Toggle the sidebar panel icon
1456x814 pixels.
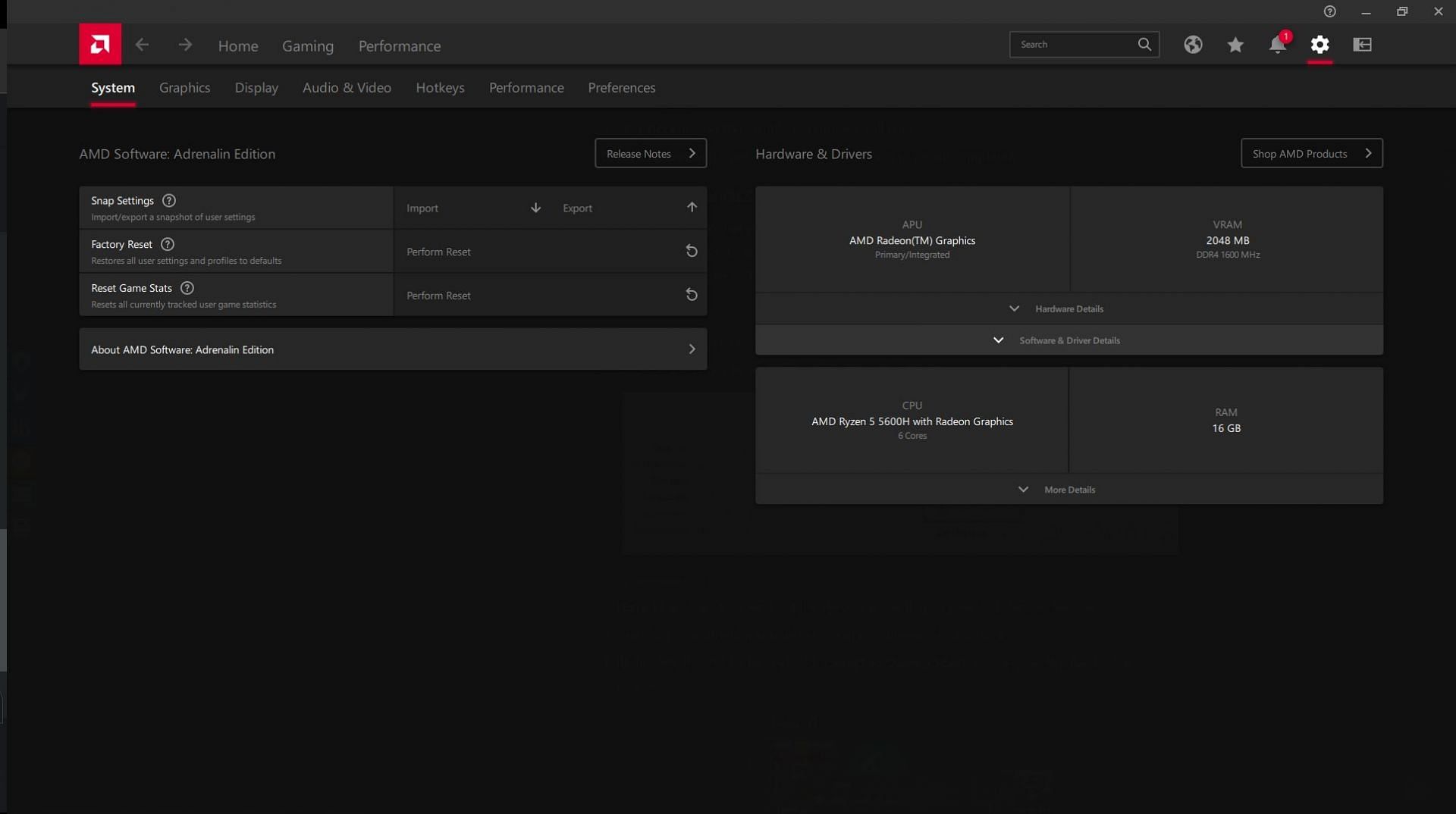(x=1363, y=45)
